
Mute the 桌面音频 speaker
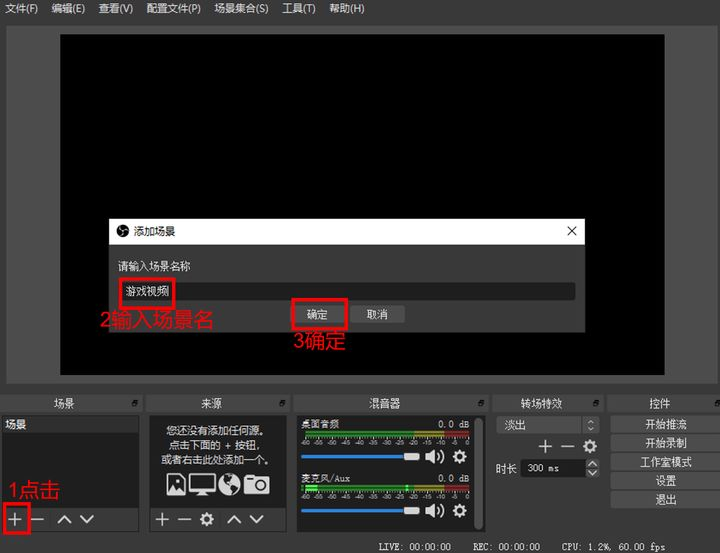point(434,457)
